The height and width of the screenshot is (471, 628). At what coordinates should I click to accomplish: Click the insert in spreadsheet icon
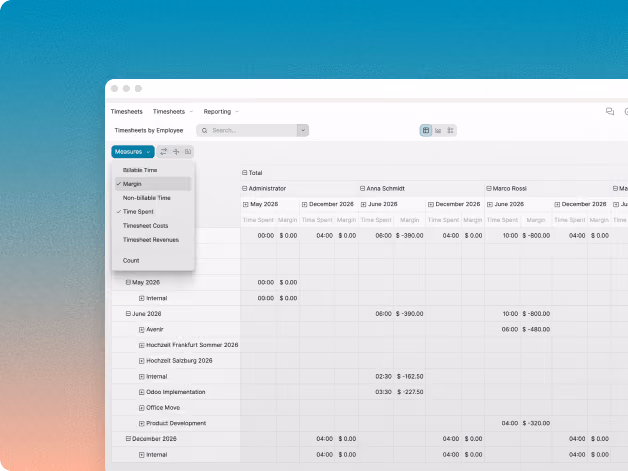click(x=188, y=151)
